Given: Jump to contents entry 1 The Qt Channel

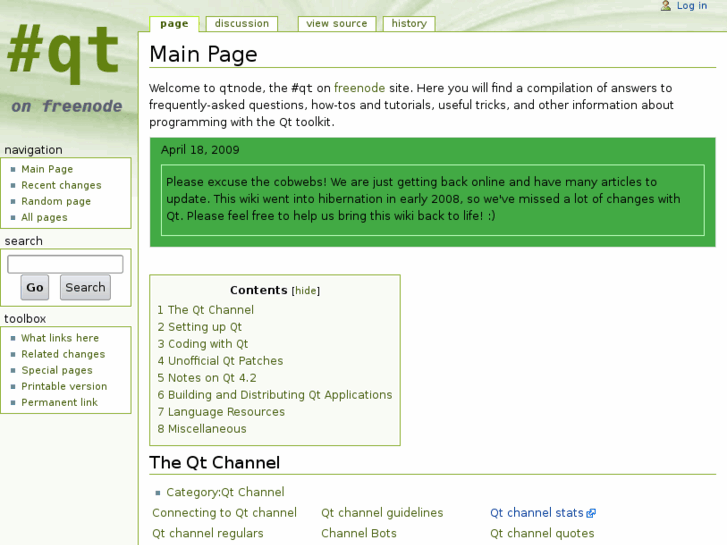Looking at the screenshot, I should point(205,310).
